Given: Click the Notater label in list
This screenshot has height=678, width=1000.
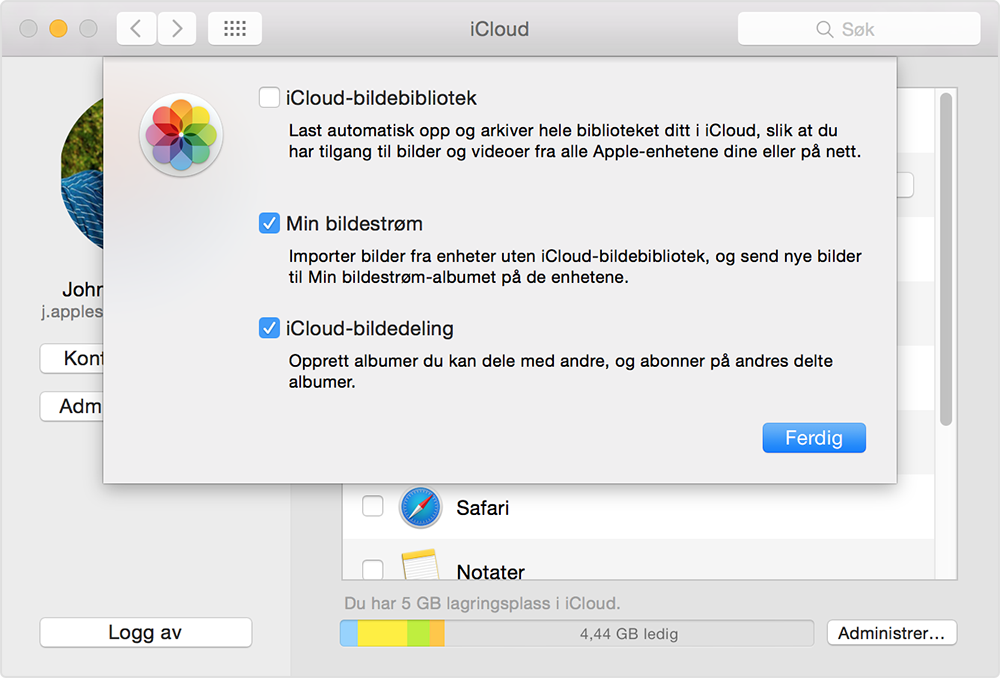Looking at the screenshot, I should 490,571.
